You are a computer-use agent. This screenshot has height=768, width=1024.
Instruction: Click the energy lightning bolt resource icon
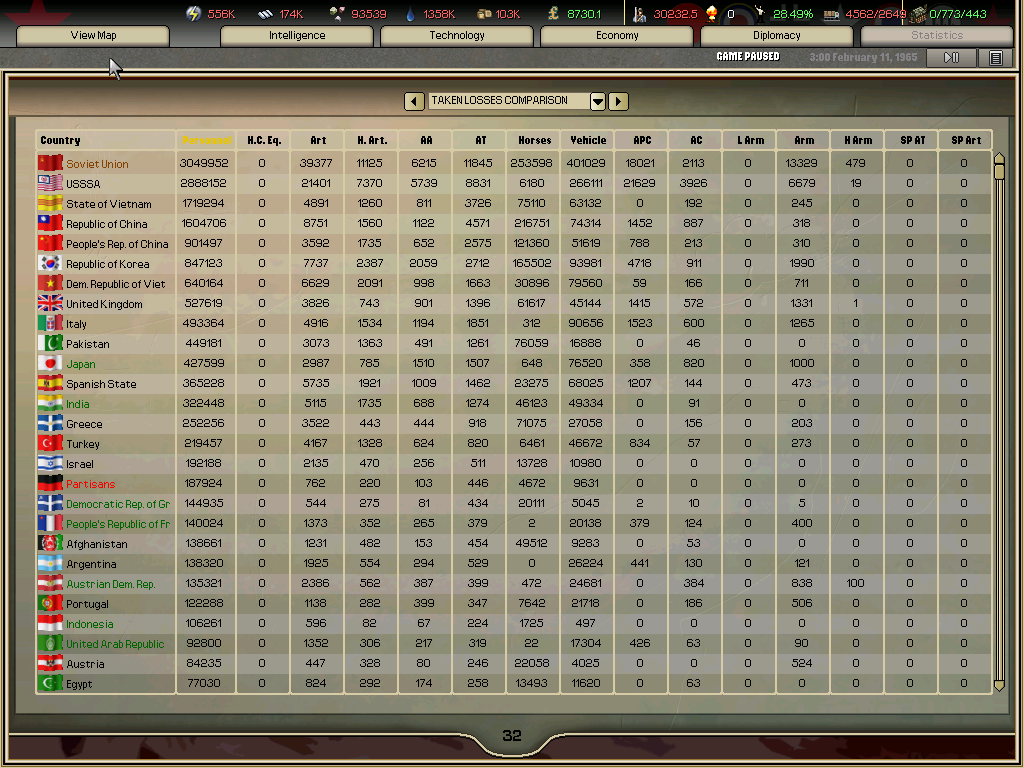pyautogui.click(x=194, y=14)
